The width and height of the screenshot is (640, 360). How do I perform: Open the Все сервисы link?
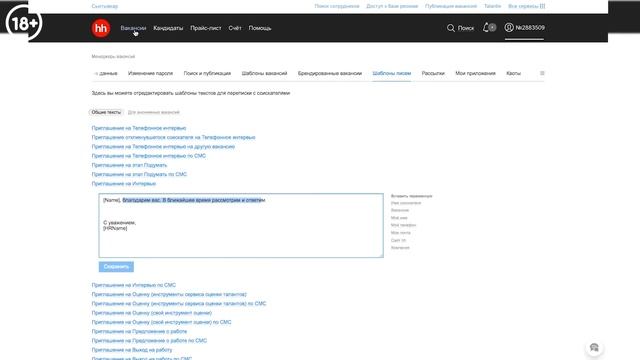coord(527,6)
